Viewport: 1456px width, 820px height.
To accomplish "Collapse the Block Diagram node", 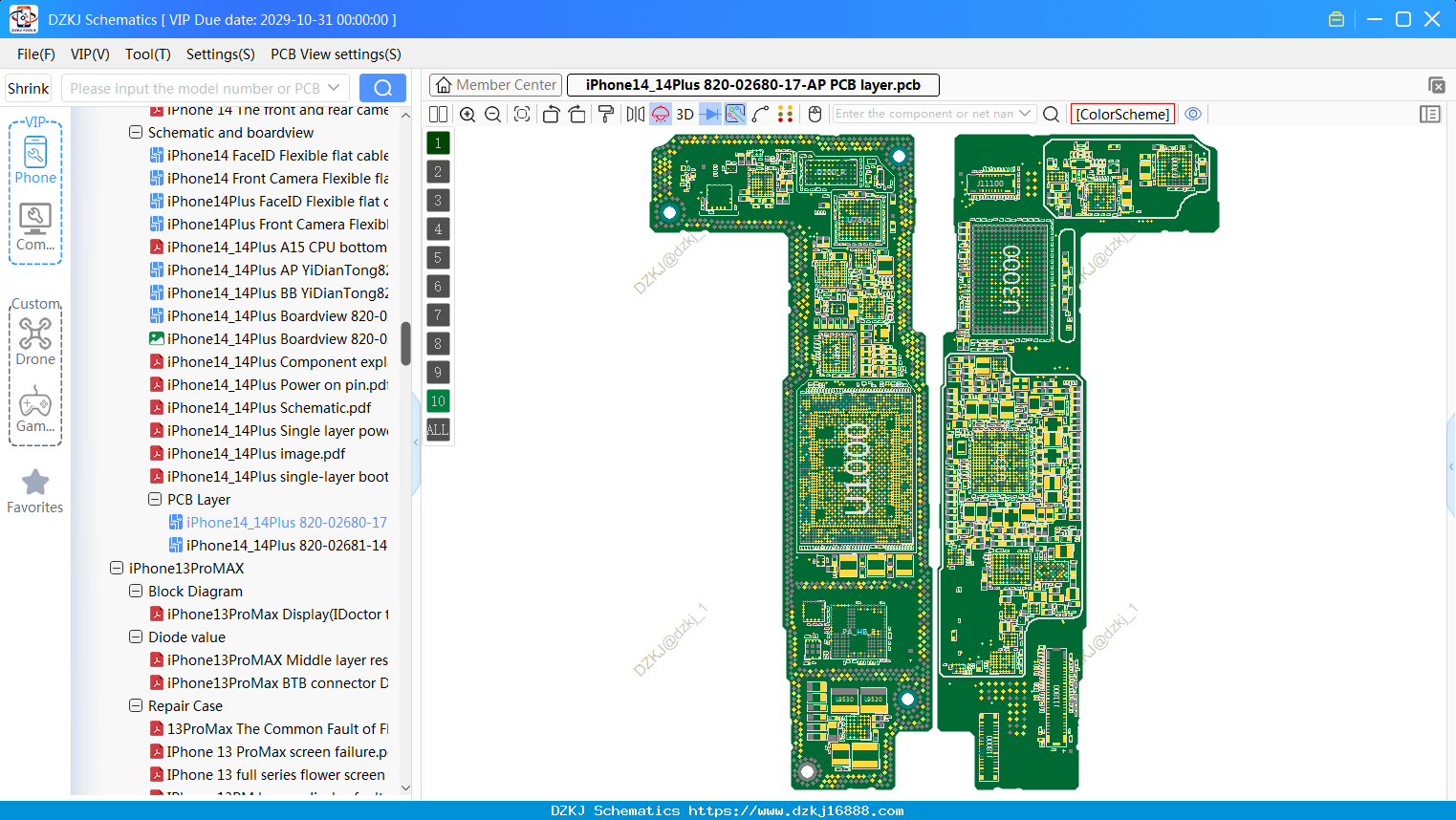I will pos(136,591).
